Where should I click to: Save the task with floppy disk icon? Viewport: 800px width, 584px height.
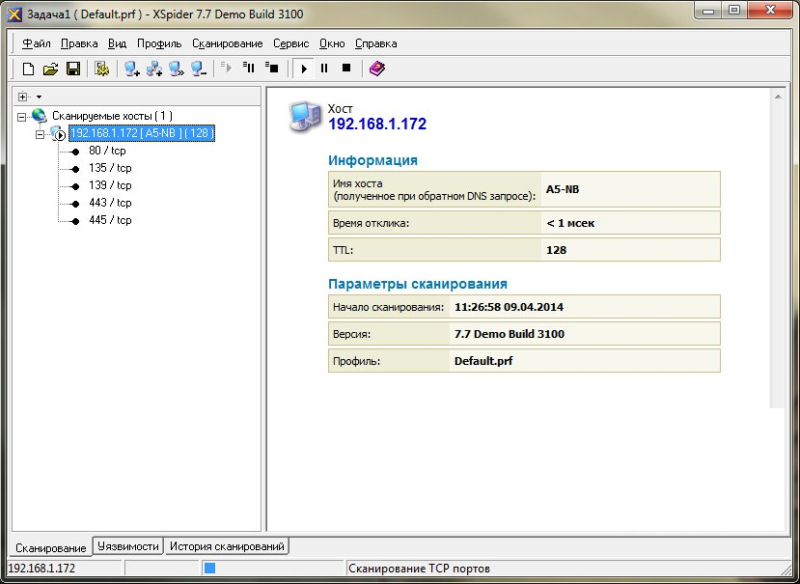point(73,68)
